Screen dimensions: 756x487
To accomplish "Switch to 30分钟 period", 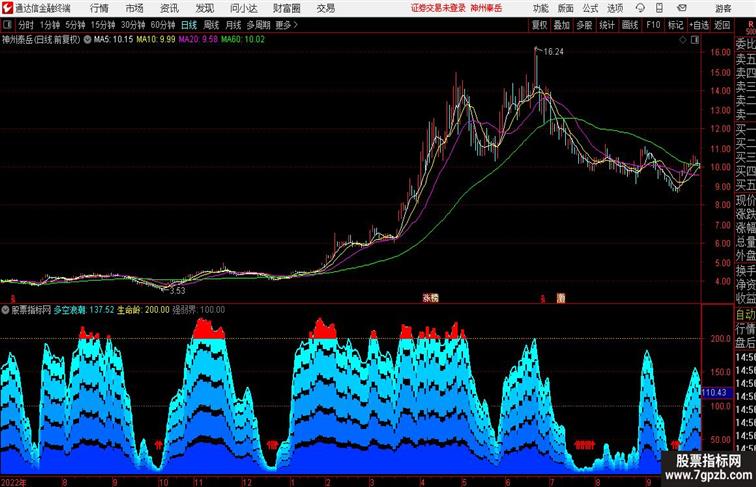I will click(x=133, y=25).
